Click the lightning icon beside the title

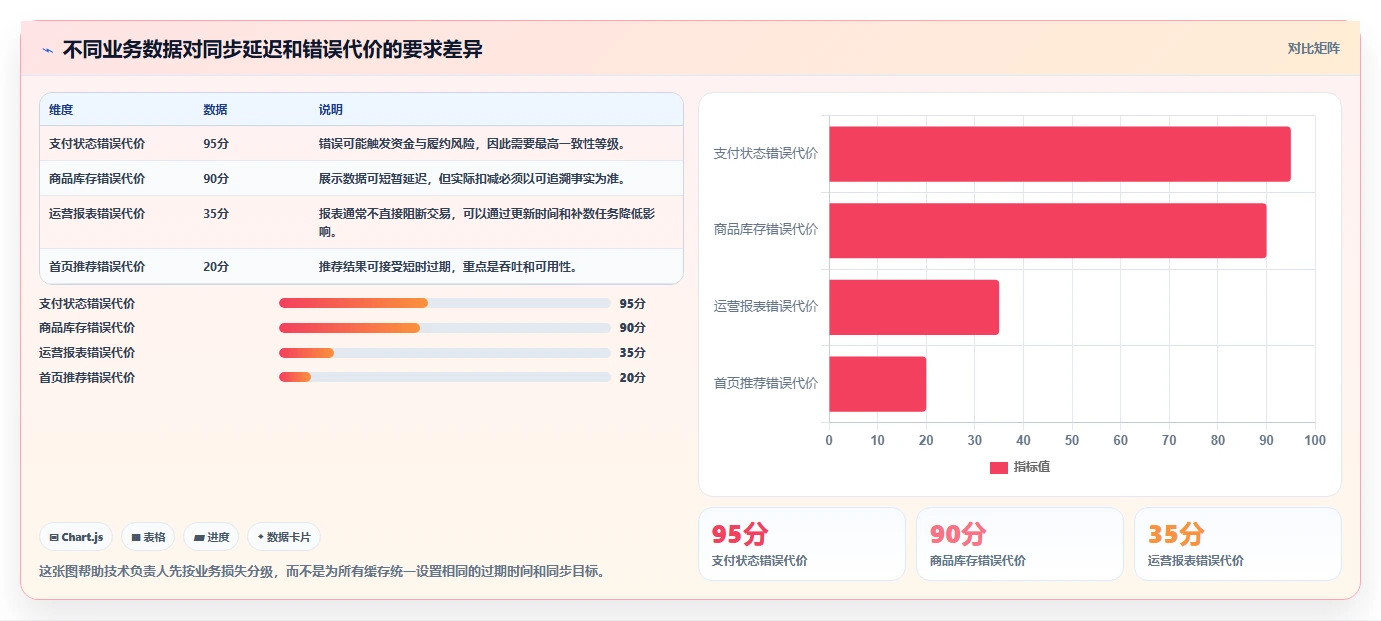click(x=47, y=50)
